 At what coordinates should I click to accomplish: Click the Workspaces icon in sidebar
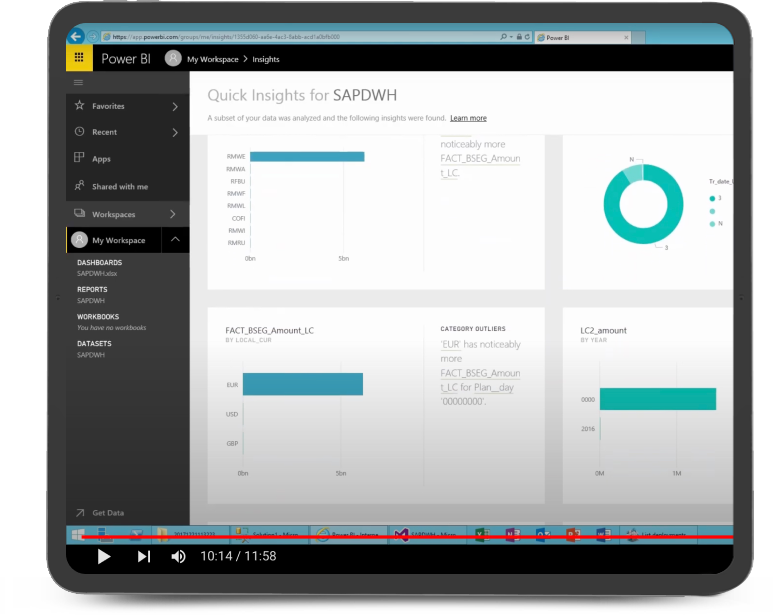[x=79, y=213]
